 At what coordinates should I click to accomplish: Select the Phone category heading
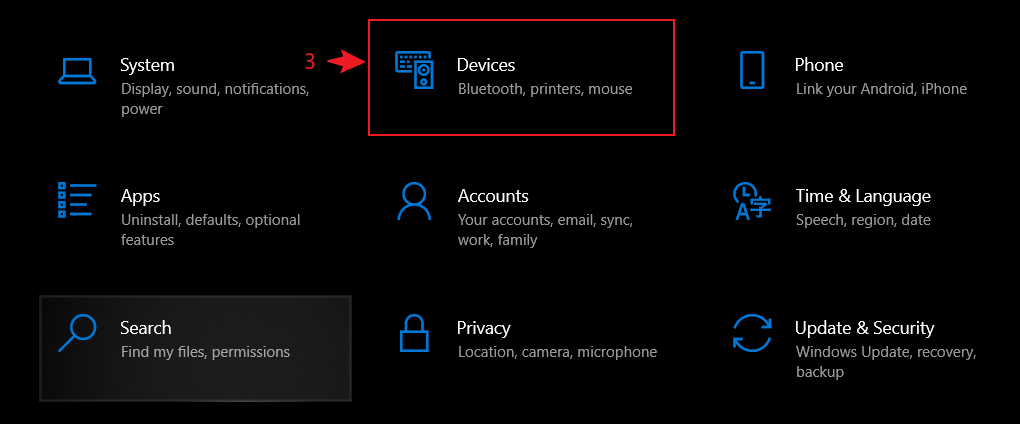click(x=819, y=65)
